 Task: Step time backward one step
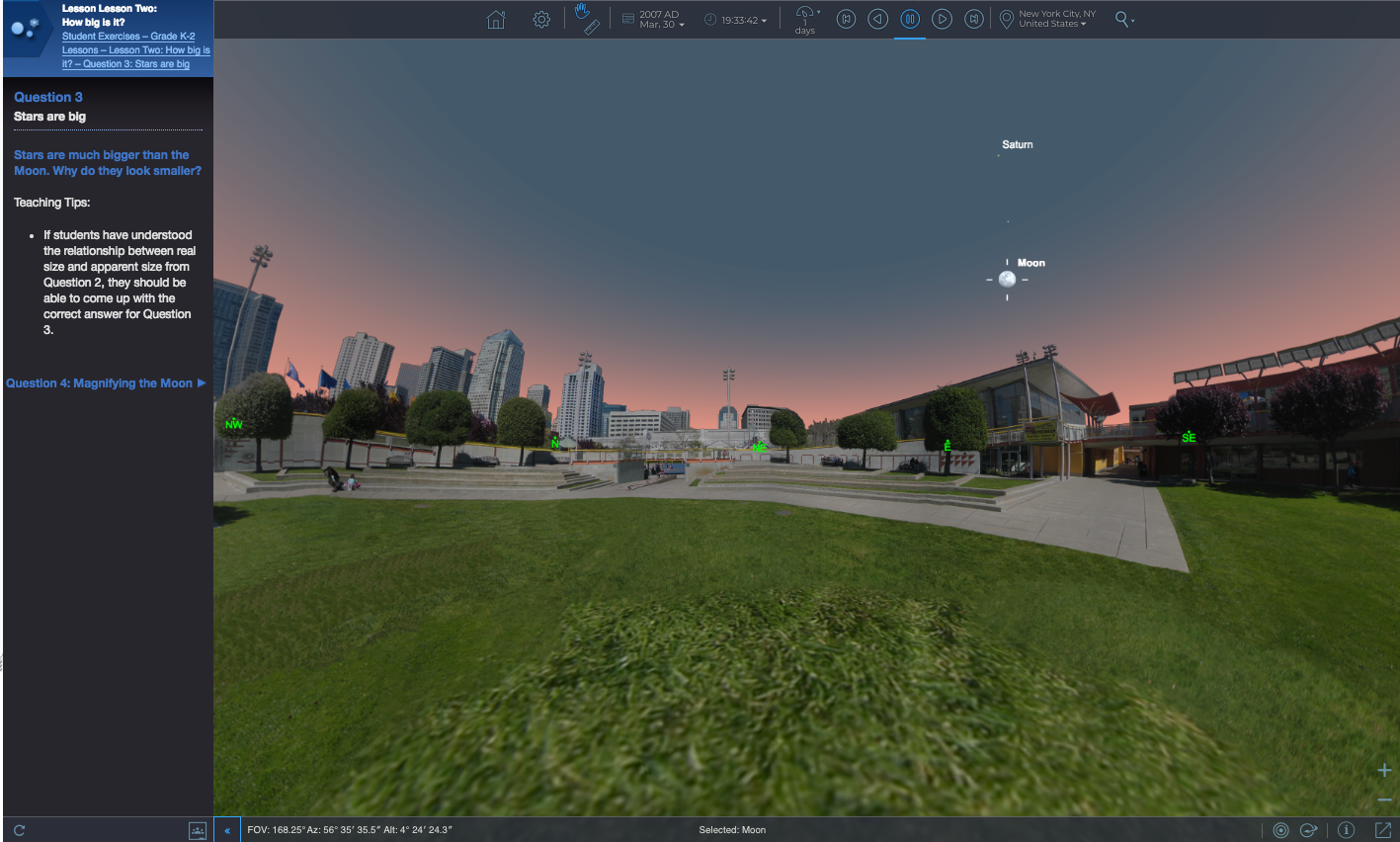877,19
